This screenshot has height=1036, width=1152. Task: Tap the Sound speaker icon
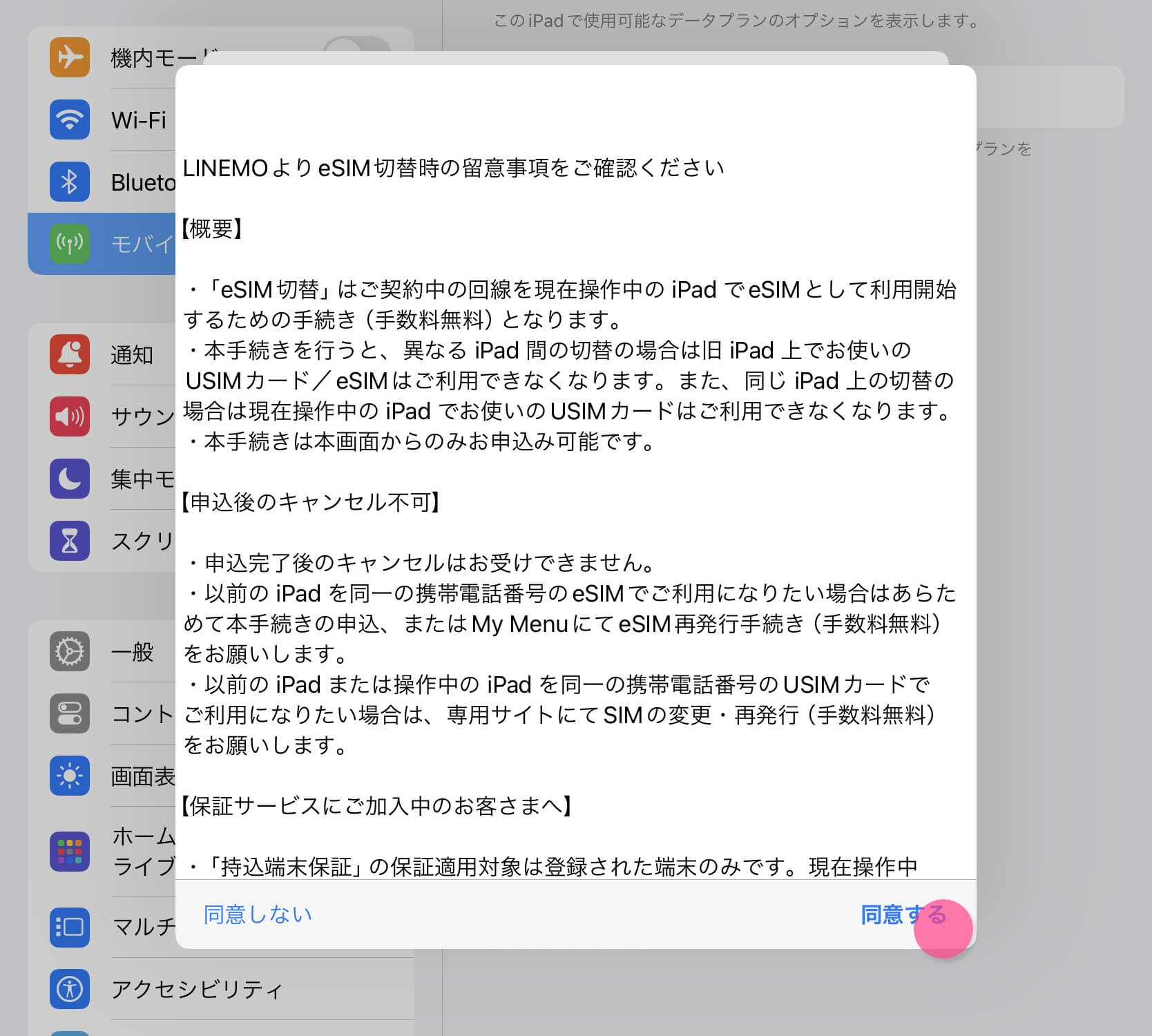tap(70, 416)
